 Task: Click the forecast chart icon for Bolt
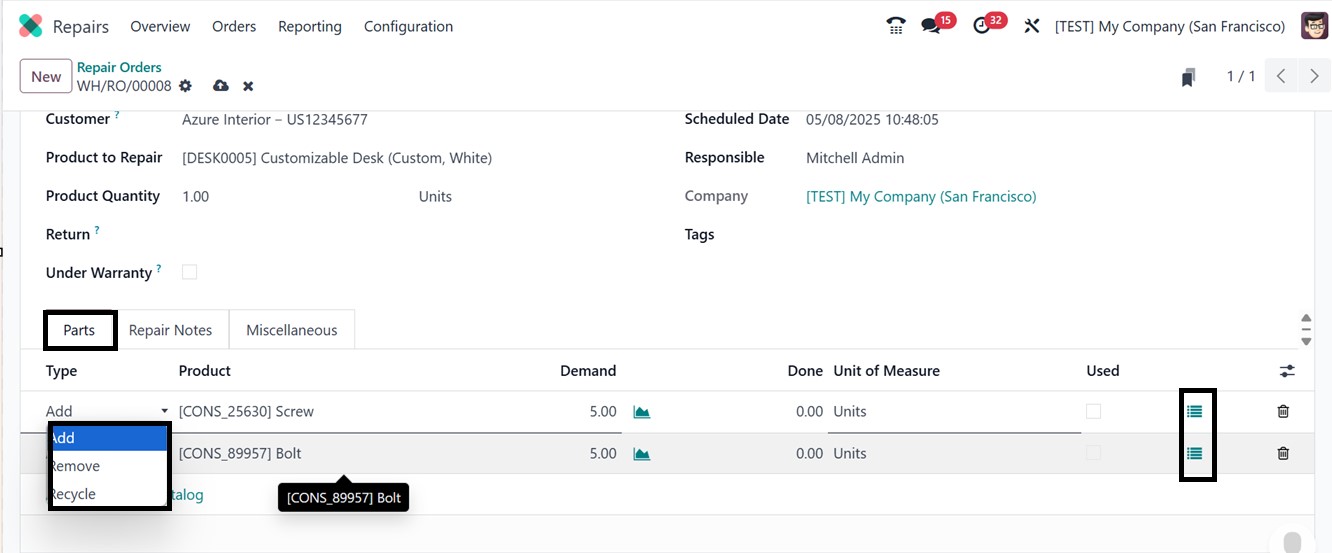pos(642,454)
